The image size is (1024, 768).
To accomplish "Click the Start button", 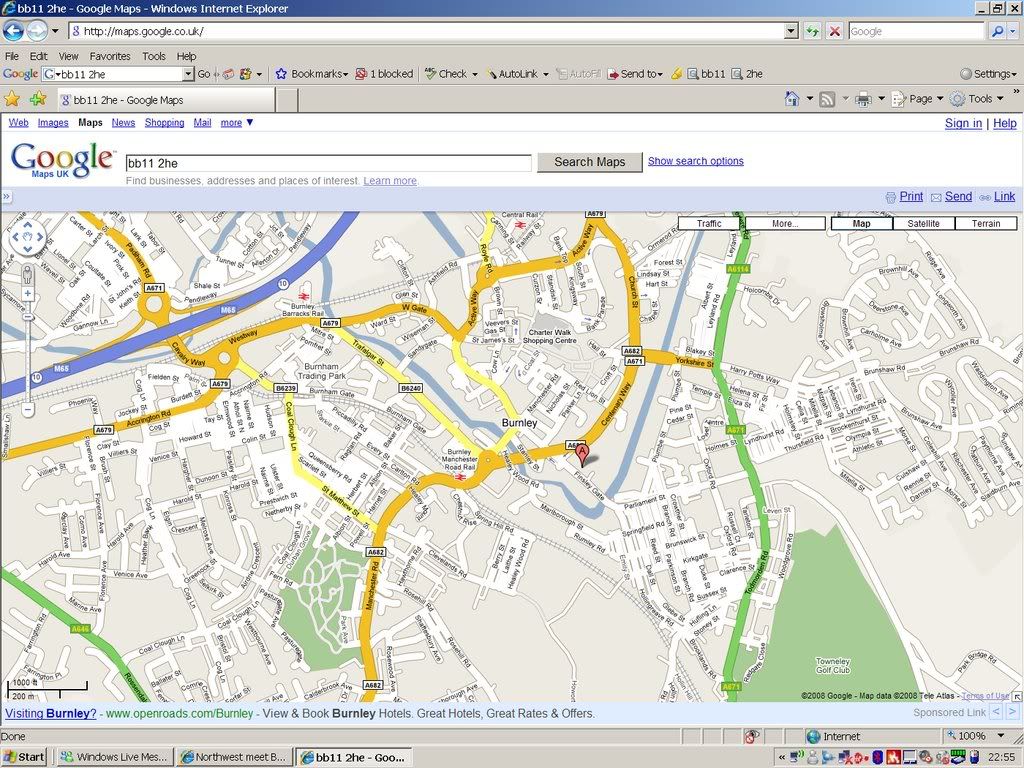I will click(x=24, y=757).
